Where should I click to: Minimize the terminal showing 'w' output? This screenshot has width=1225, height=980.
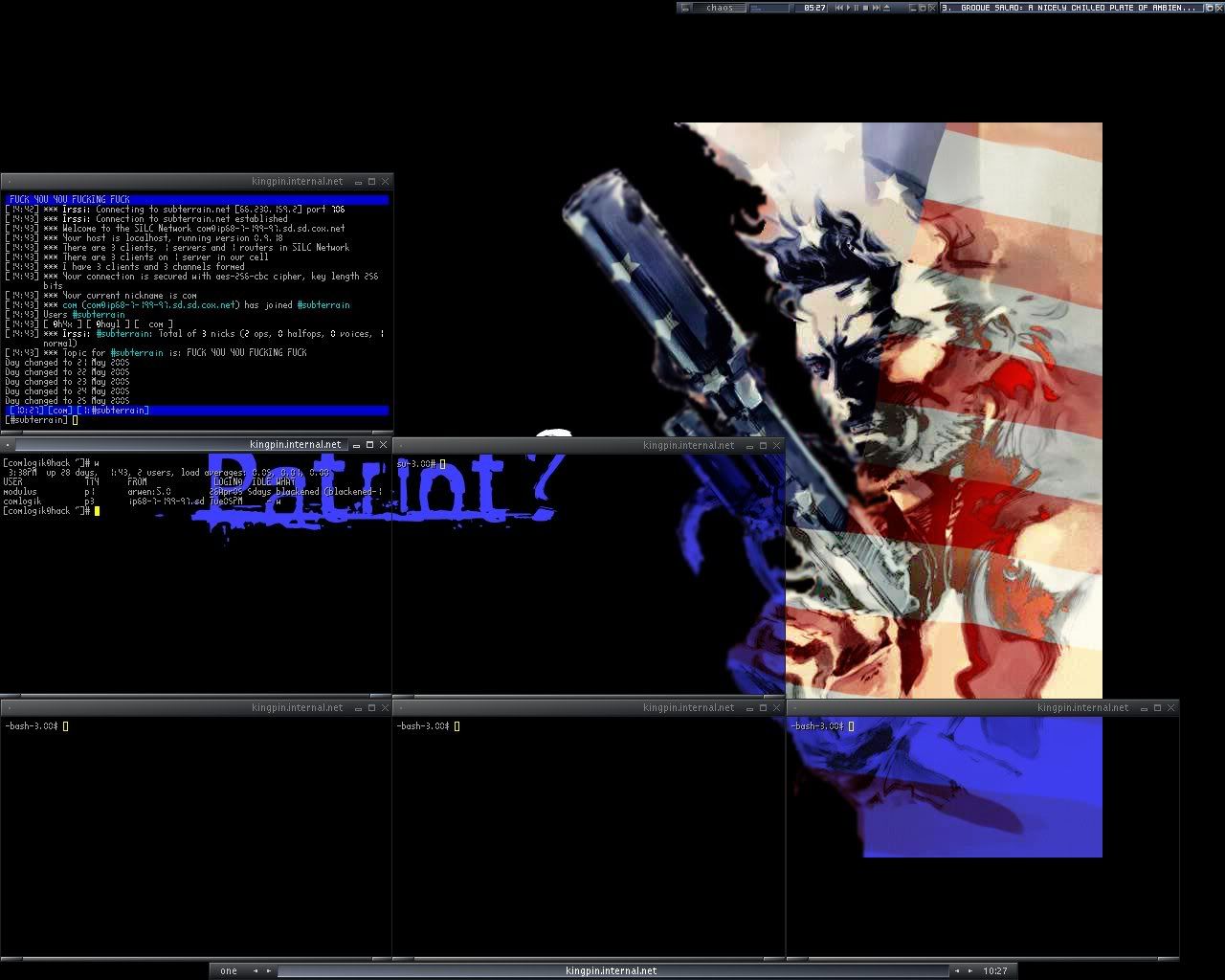[x=357, y=445]
